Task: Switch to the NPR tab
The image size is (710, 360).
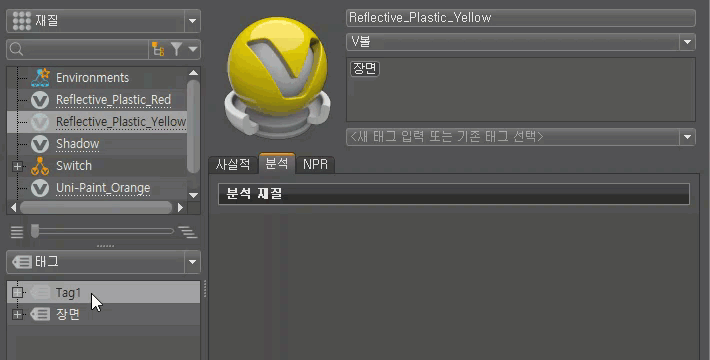Action: pos(315,164)
